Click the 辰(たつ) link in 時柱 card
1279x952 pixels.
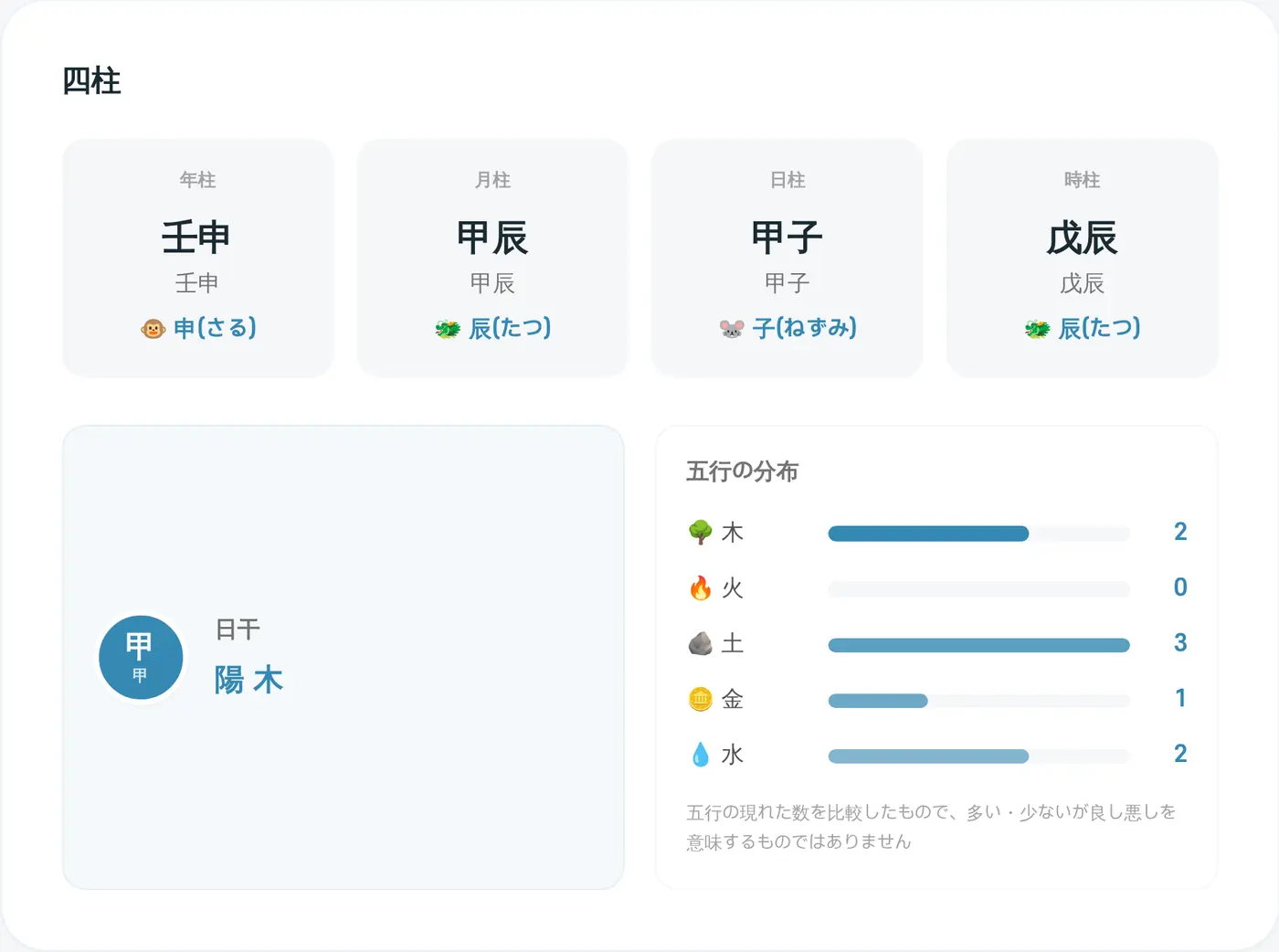[x=1099, y=328]
